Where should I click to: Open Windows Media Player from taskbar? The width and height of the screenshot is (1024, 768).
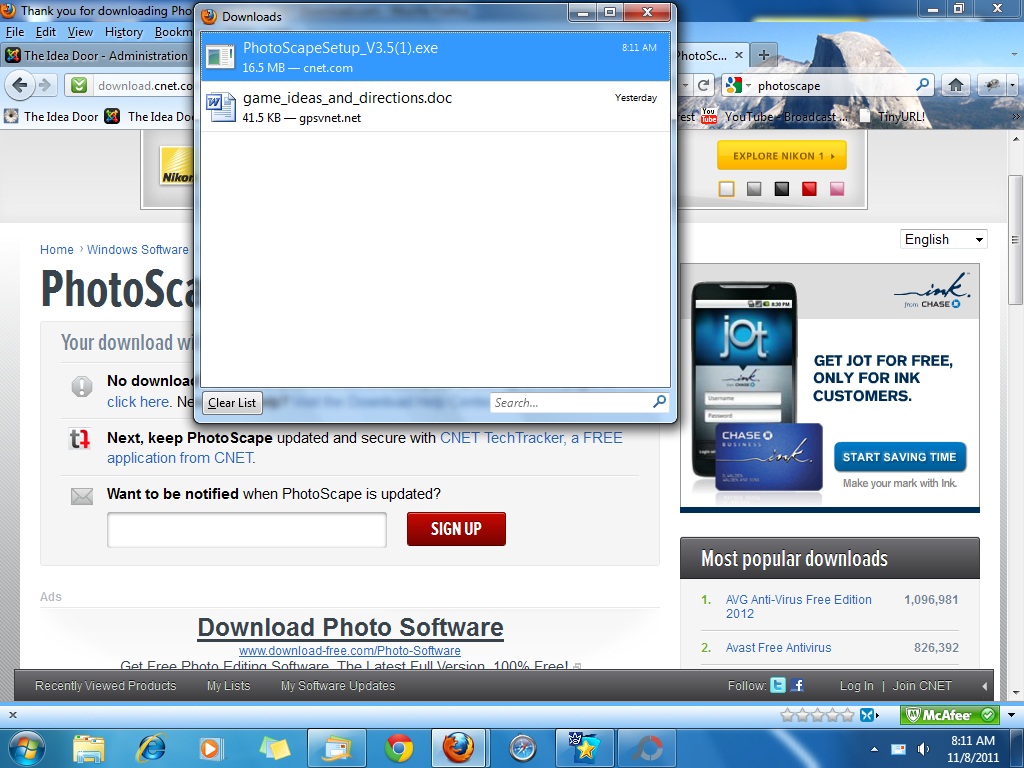[x=210, y=748]
